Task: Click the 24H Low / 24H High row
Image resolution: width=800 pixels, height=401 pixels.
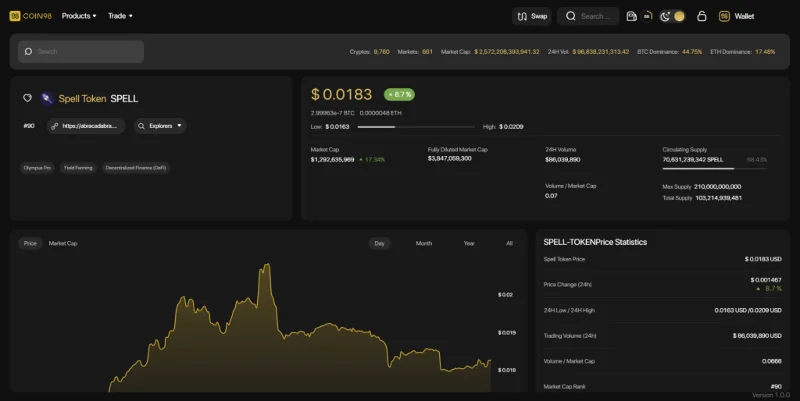Action: click(x=662, y=310)
